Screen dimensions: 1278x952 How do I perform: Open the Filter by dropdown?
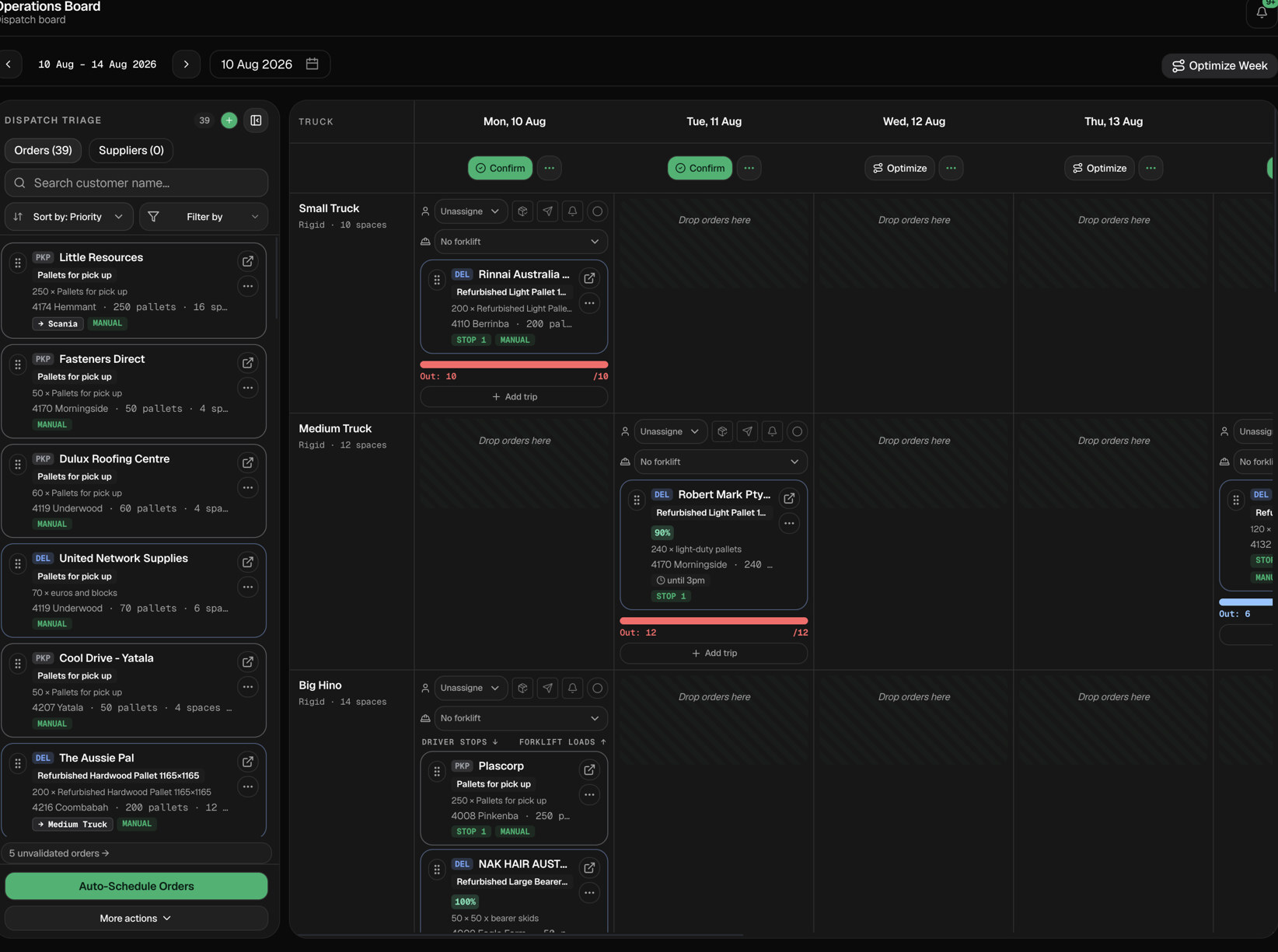[x=204, y=217]
